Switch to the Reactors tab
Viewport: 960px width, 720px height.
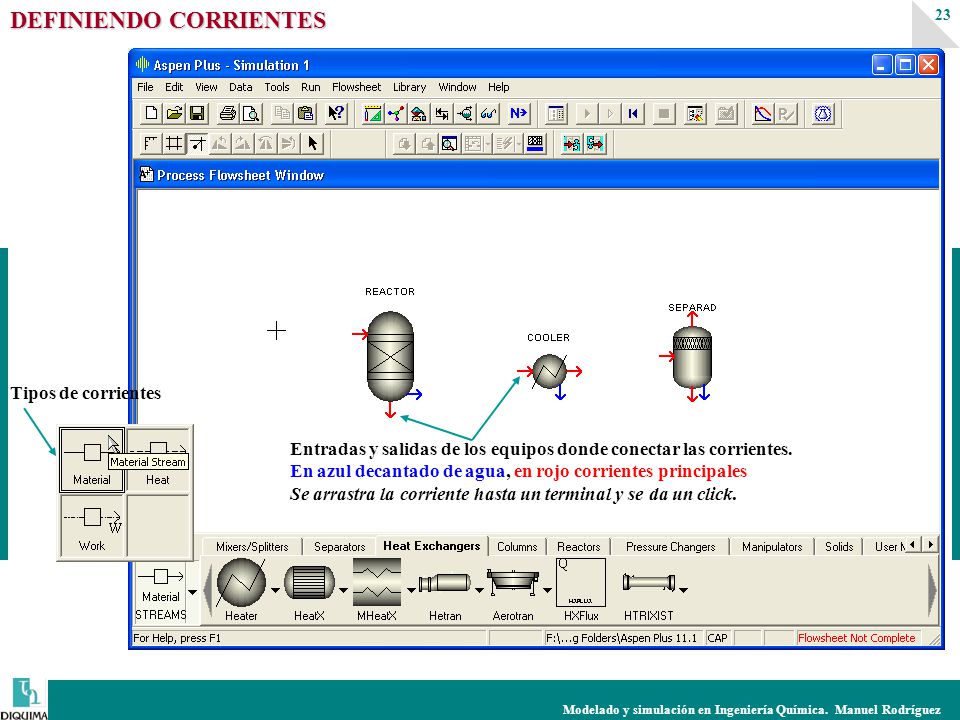[x=578, y=547]
